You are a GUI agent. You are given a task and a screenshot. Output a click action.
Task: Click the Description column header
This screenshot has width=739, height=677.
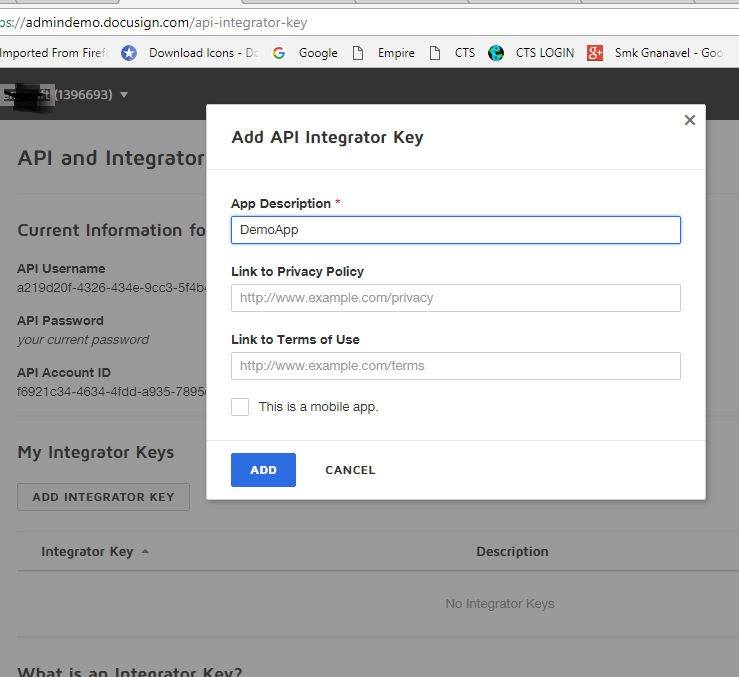coord(512,552)
